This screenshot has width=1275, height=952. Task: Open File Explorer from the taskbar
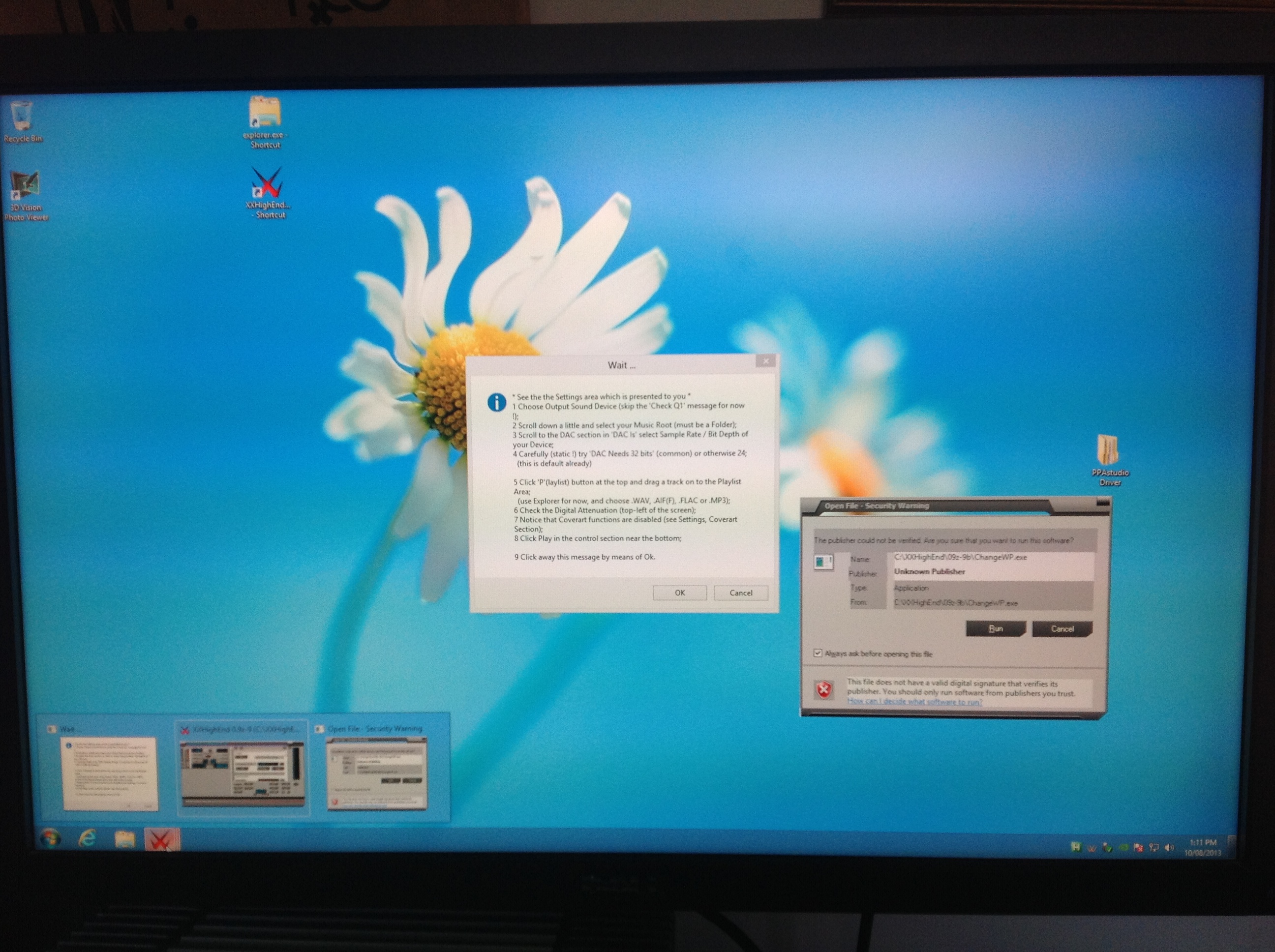click(x=124, y=839)
